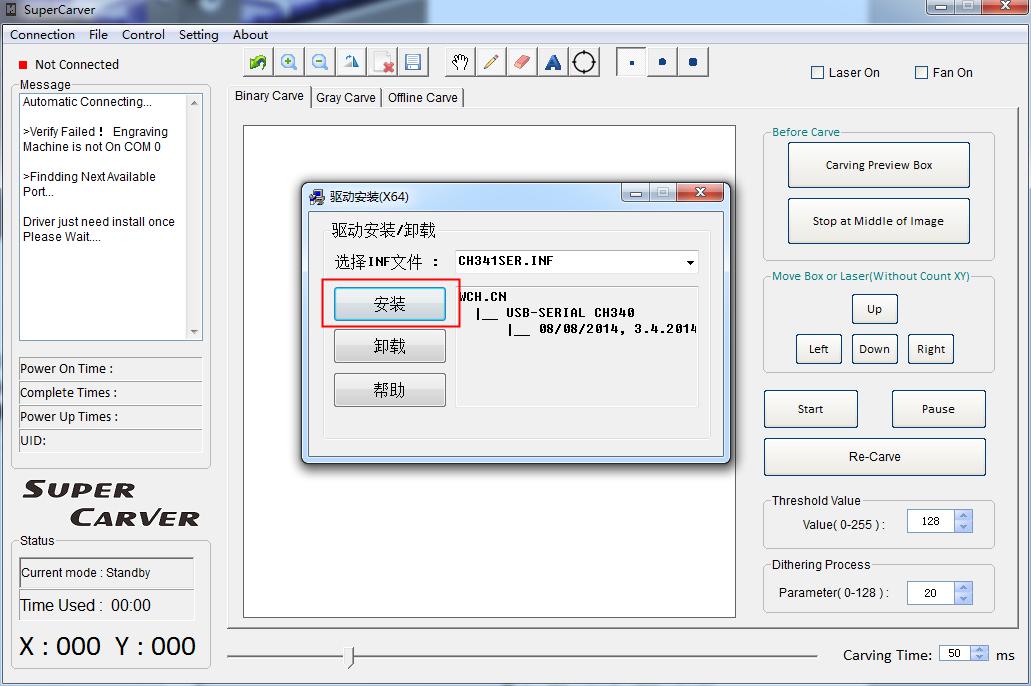
Task: Enable the Laser On checkbox
Action: click(x=818, y=73)
